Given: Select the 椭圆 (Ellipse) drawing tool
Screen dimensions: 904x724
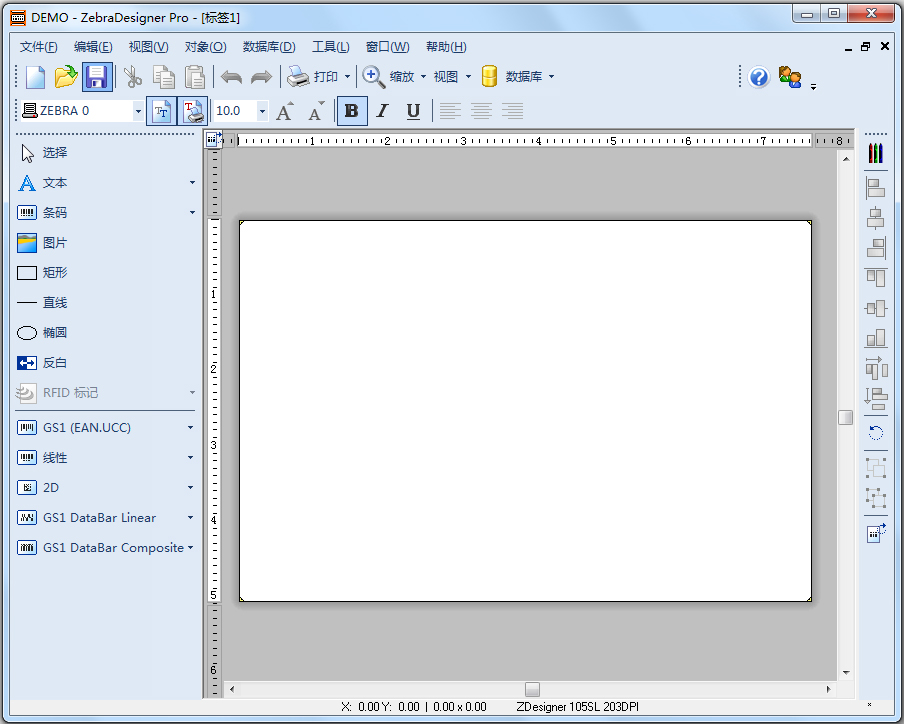Looking at the screenshot, I should tap(55, 332).
